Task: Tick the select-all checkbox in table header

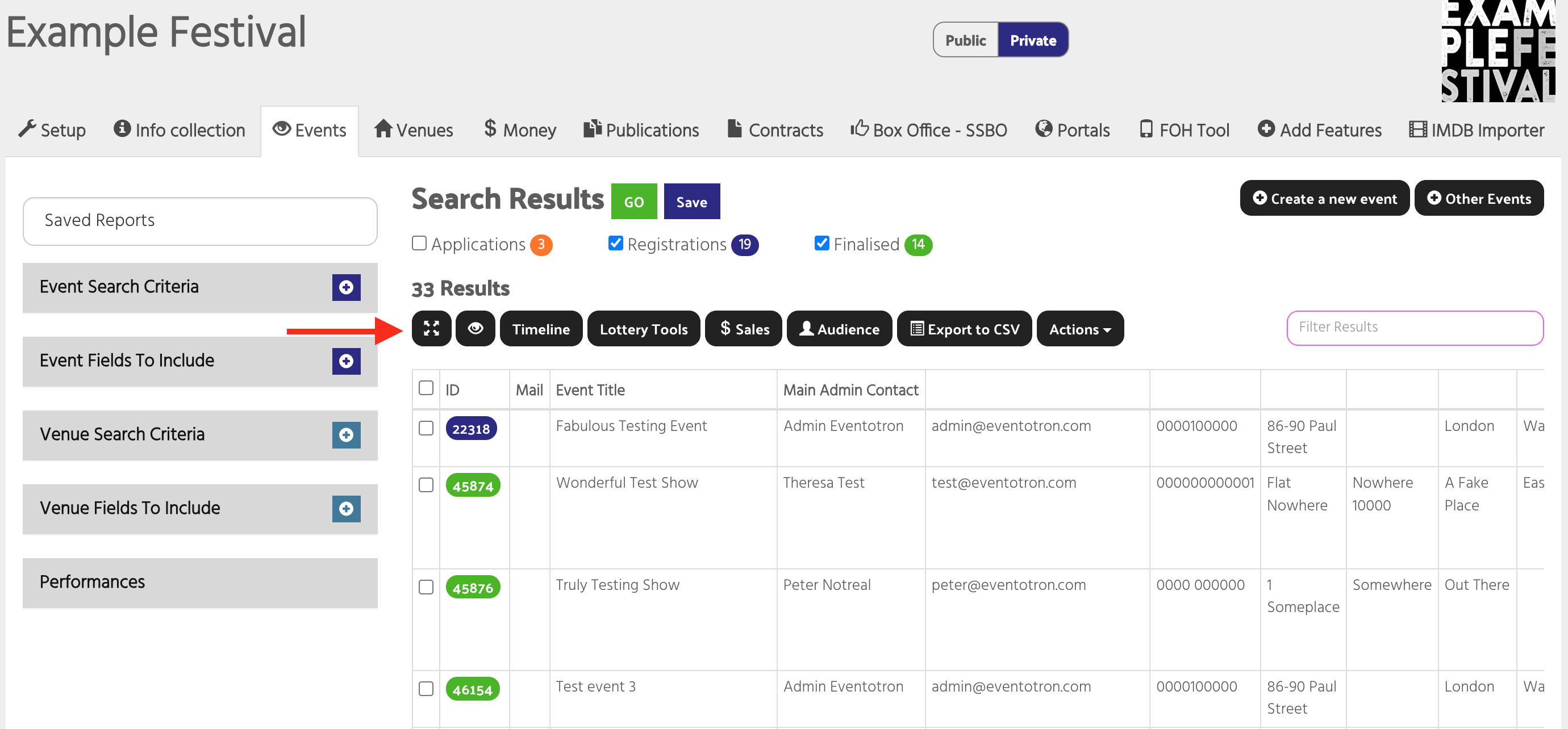Action: [x=426, y=388]
